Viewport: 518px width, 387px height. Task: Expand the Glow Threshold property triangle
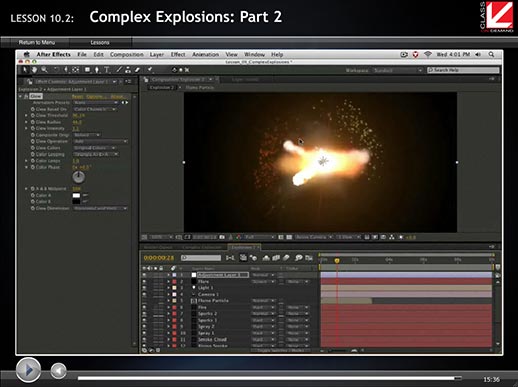click(x=26, y=115)
